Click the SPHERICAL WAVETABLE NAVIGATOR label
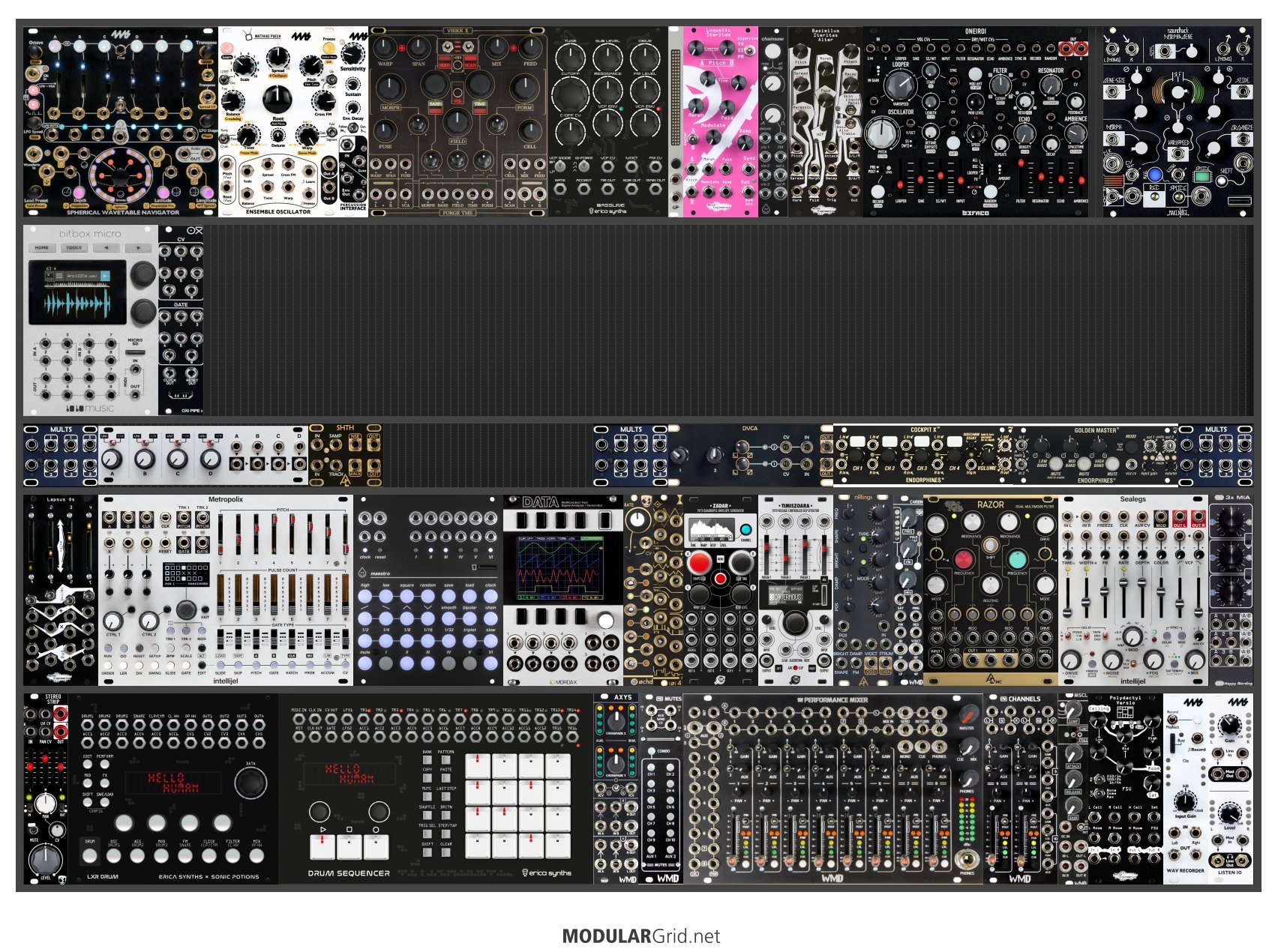 click(123, 212)
